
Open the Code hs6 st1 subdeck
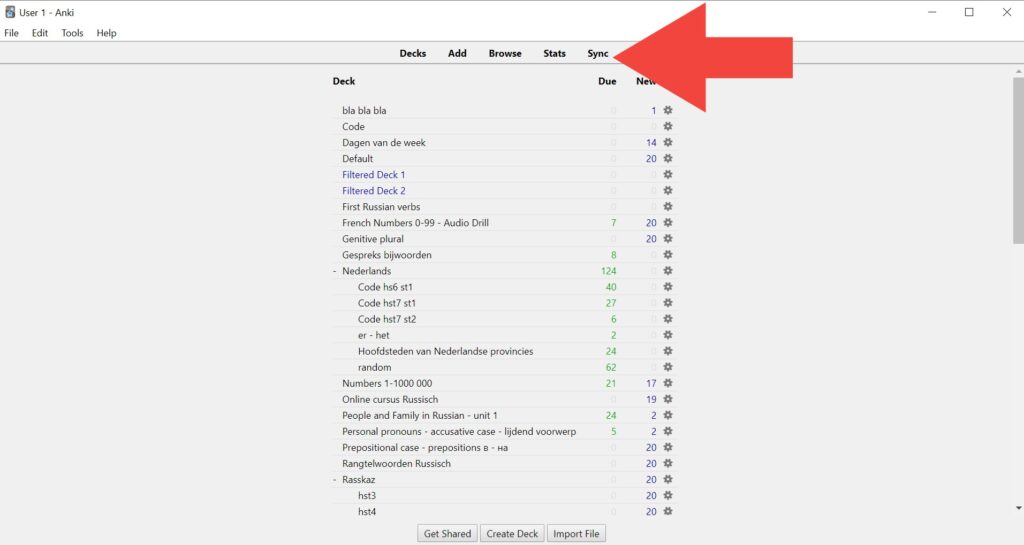click(x=385, y=287)
